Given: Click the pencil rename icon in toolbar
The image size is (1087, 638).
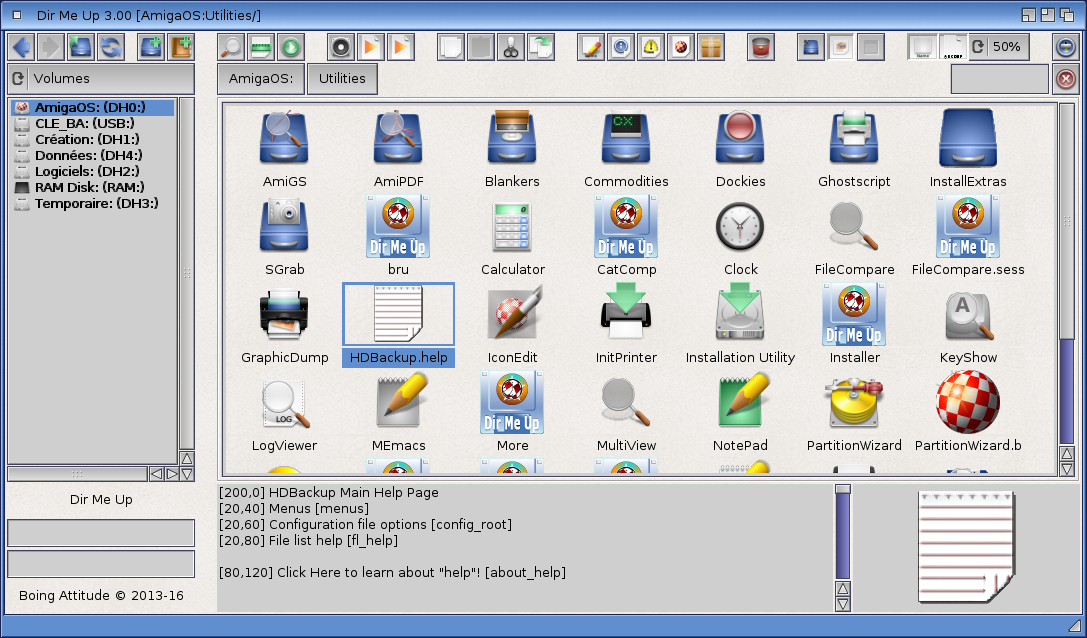Looking at the screenshot, I should point(591,46).
